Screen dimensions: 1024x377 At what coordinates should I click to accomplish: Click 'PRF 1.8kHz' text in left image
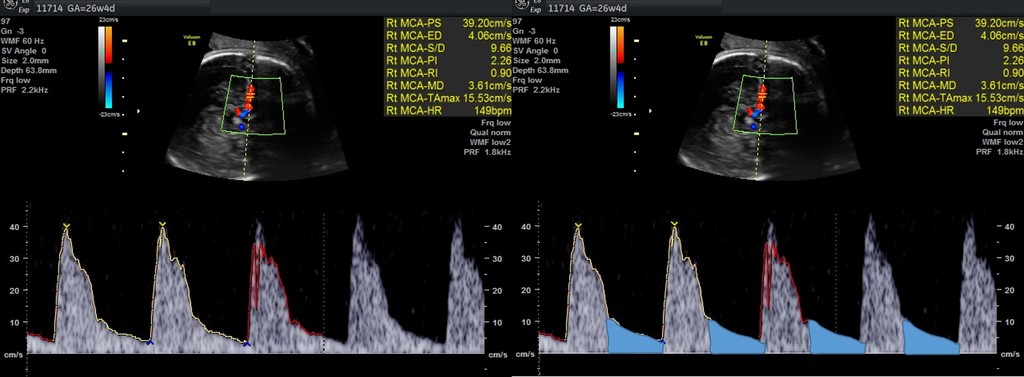pyautogui.click(x=488, y=152)
